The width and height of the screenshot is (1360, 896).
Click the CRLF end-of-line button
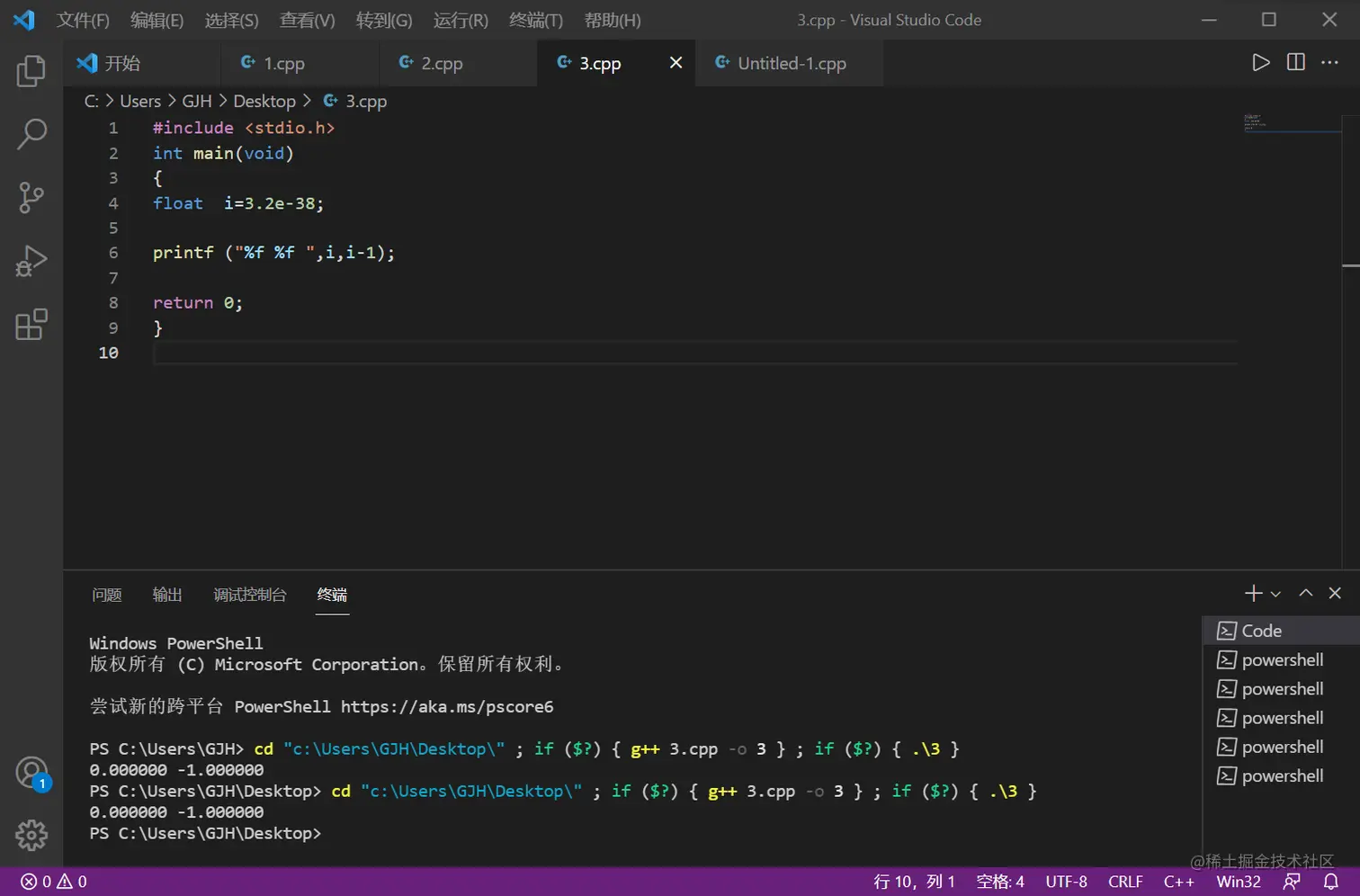1125,882
